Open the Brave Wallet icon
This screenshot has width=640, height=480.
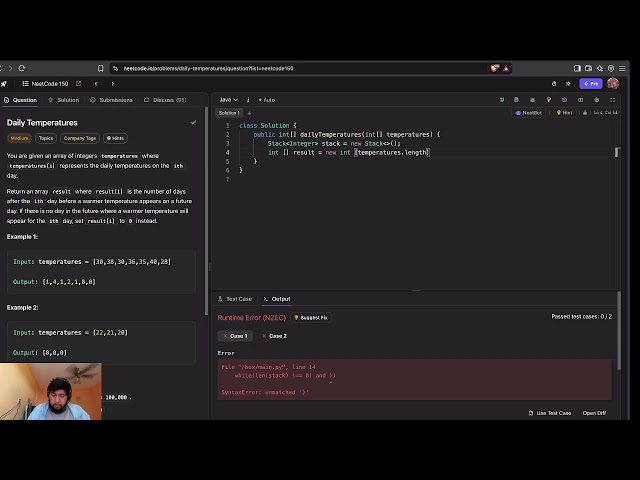pyautogui.click(x=589, y=68)
